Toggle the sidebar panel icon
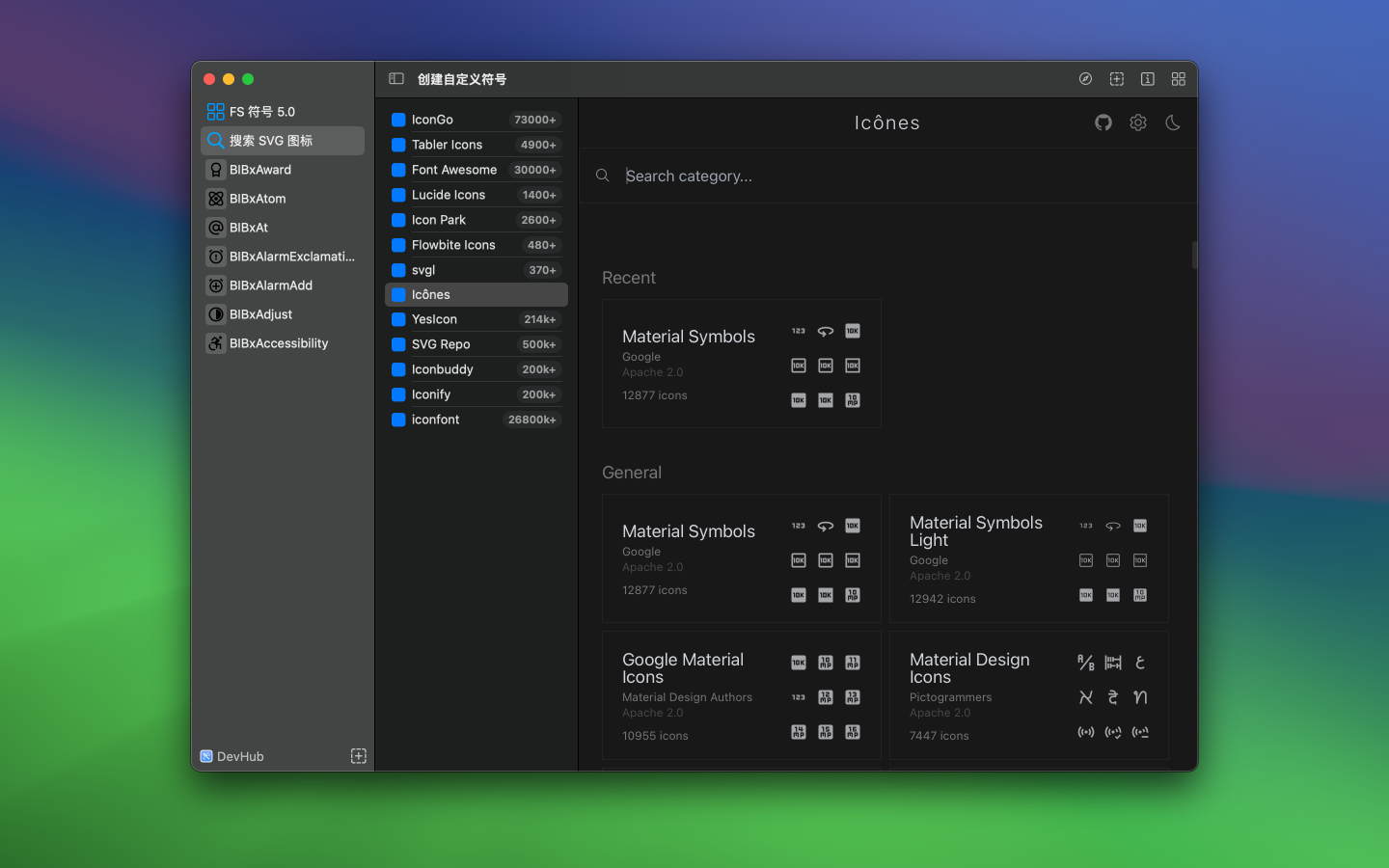The width and height of the screenshot is (1389, 868). (x=395, y=79)
